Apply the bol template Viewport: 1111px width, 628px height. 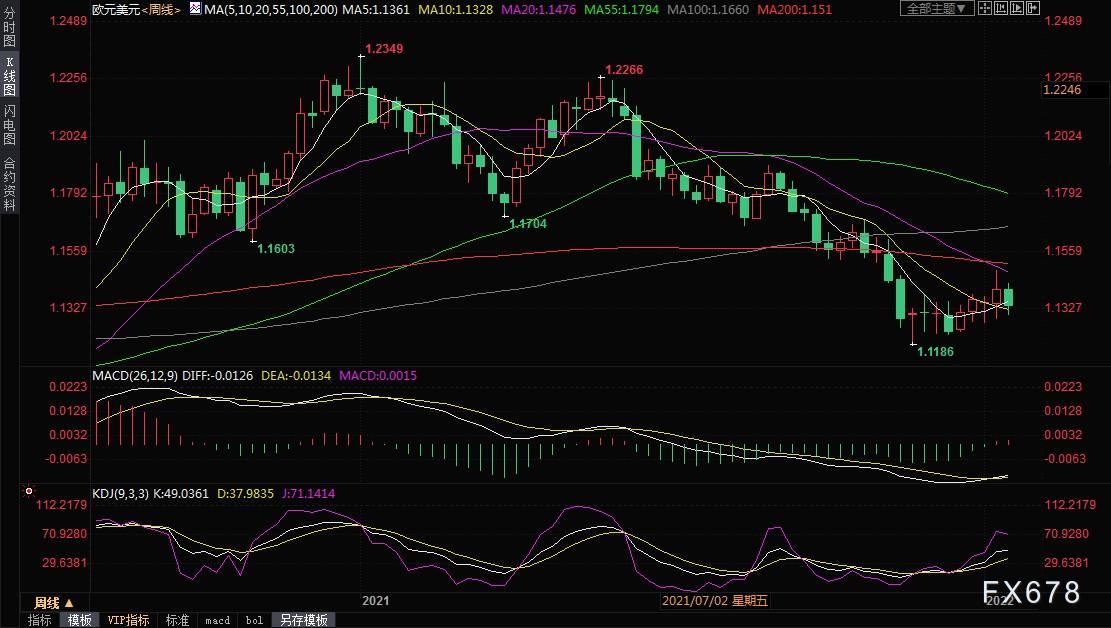(254, 620)
